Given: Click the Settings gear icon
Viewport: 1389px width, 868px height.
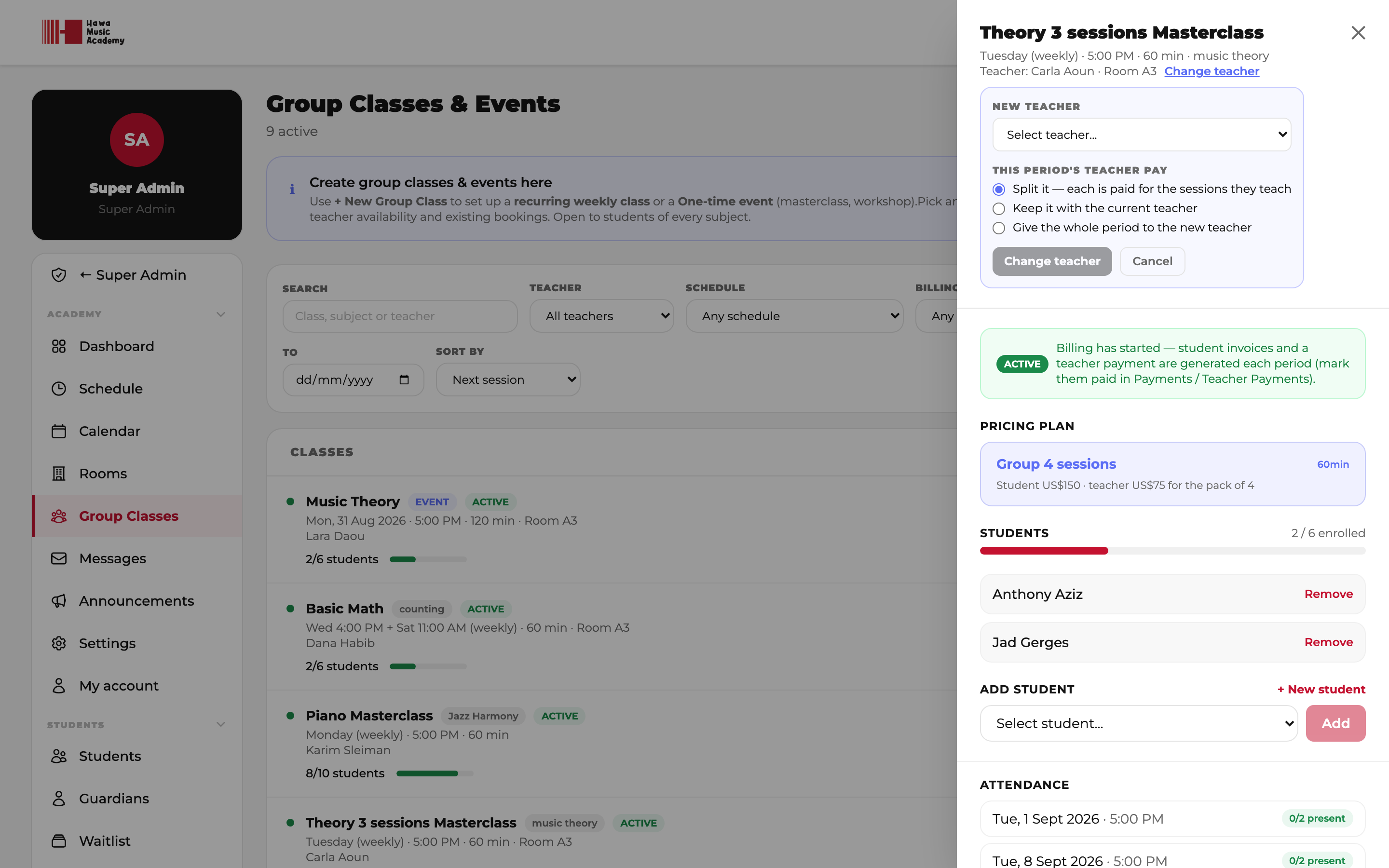Looking at the screenshot, I should pos(58,644).
